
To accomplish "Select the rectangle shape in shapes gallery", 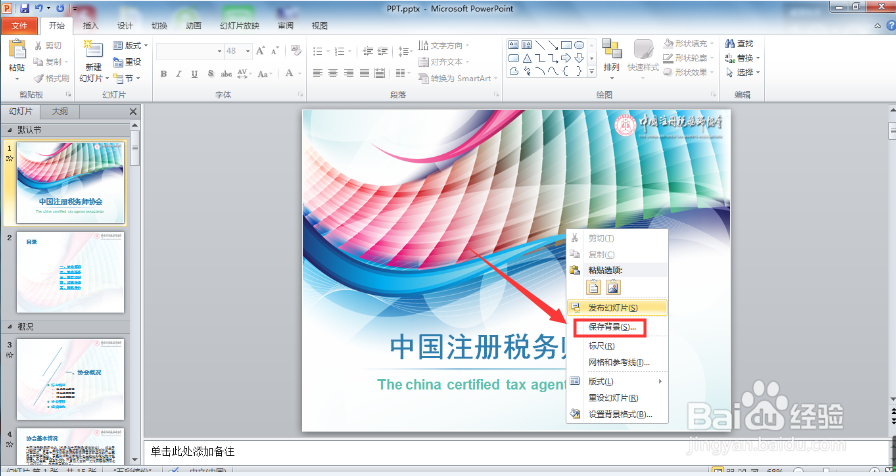I will coord(566,45).
